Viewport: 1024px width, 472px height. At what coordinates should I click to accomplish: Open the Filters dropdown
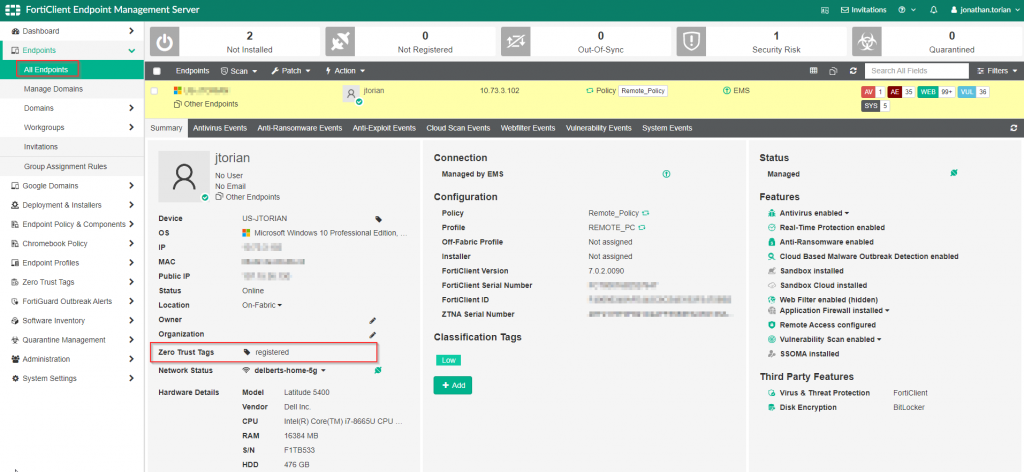(995, 71)
